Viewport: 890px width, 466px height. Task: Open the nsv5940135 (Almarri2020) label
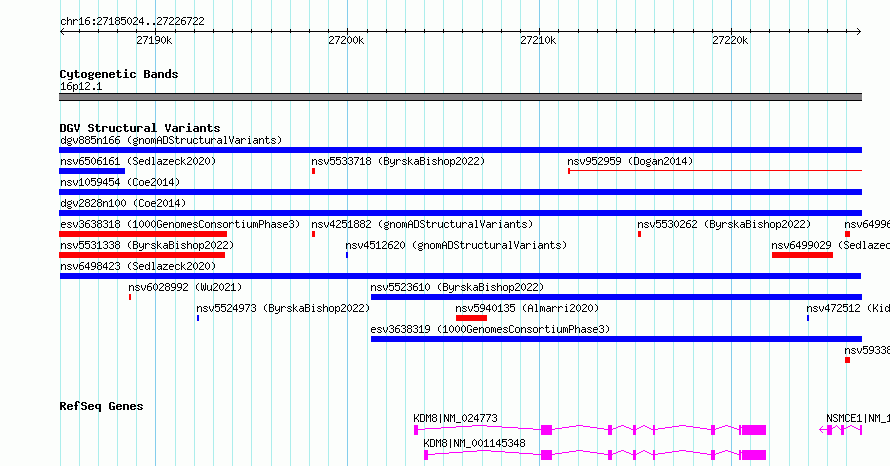[527, 308]
